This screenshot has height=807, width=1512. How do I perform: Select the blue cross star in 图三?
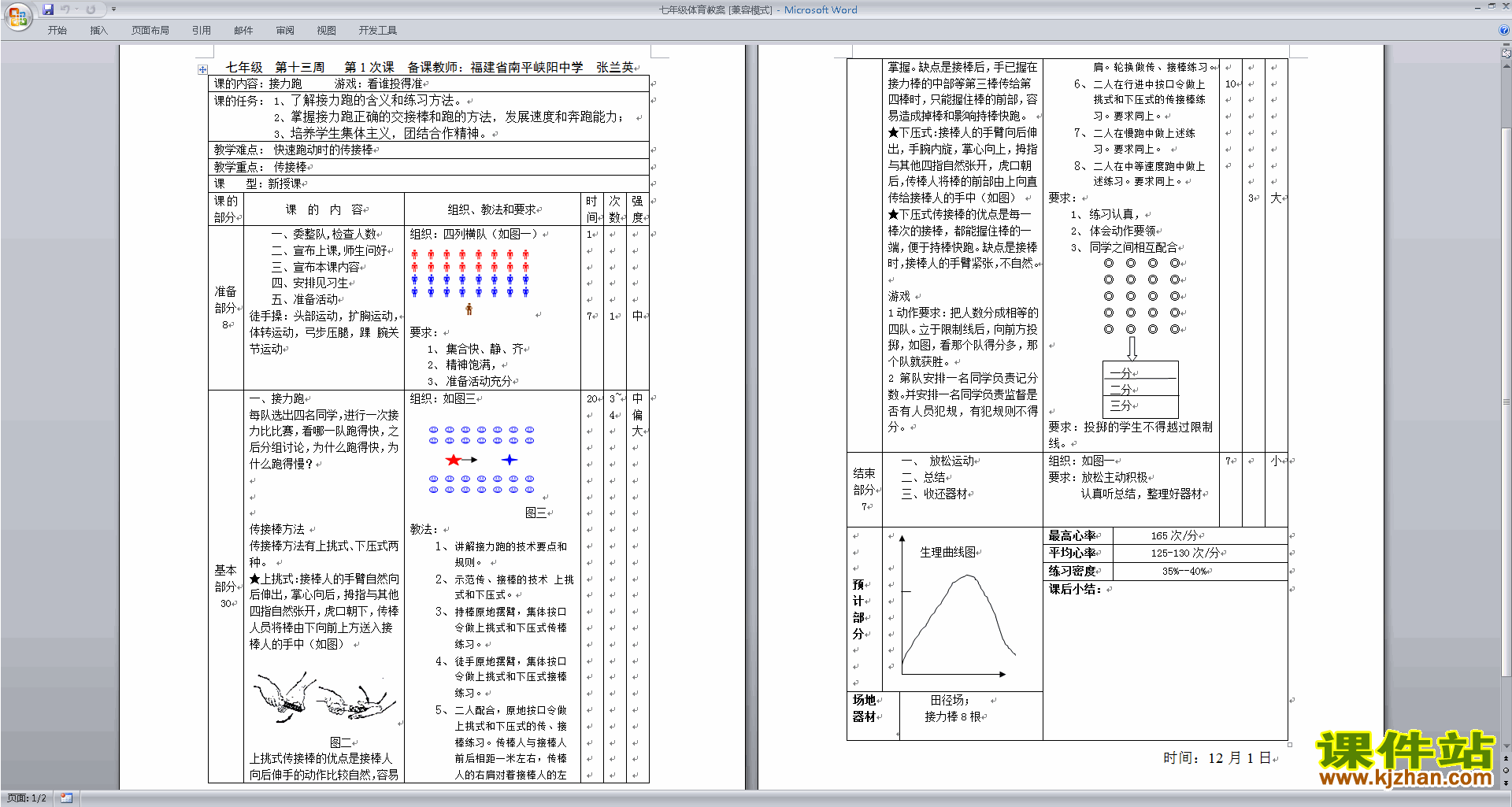[x=510, y=460]
